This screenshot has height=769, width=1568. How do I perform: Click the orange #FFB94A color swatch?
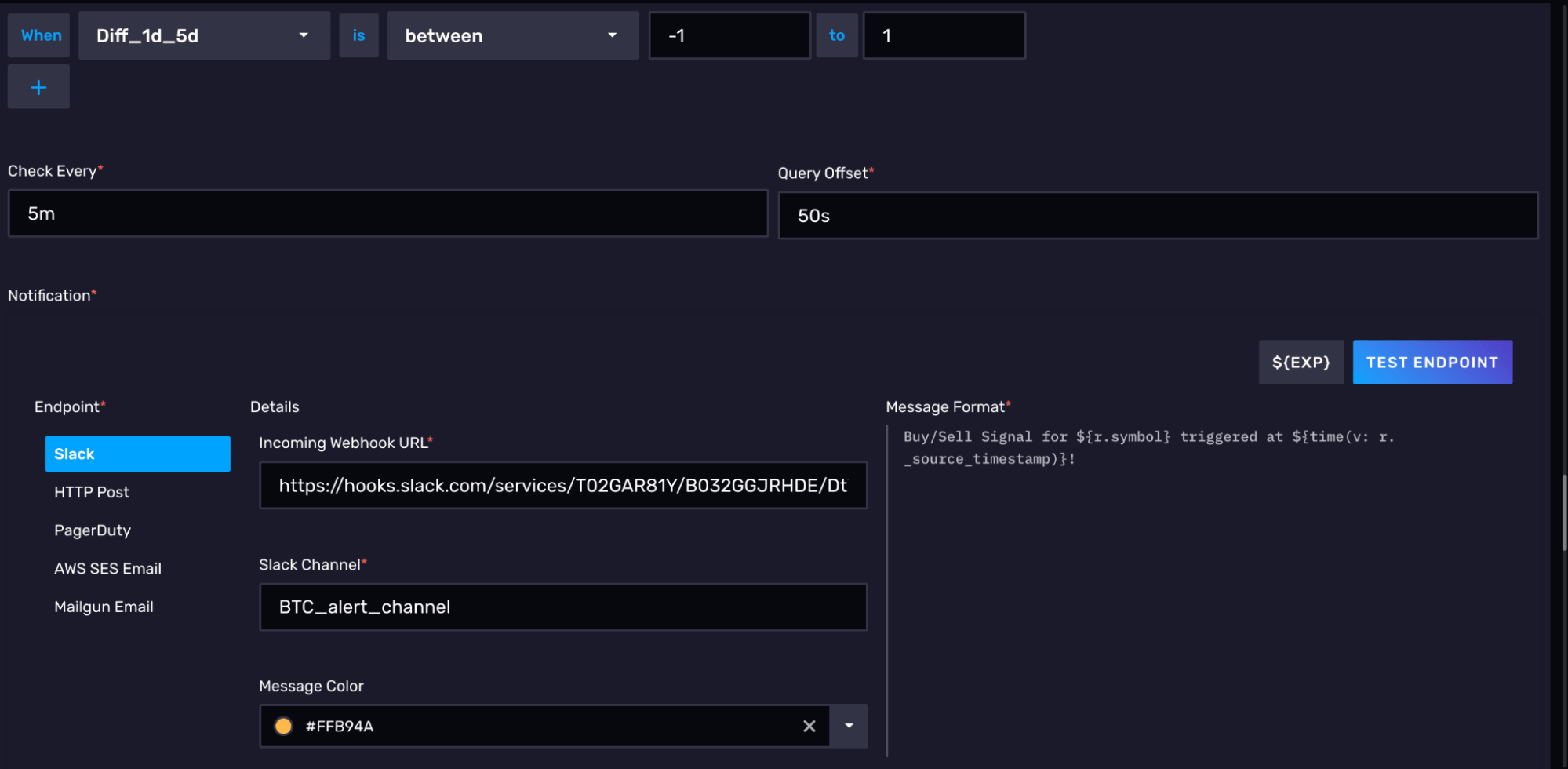[x=284, y=726]
